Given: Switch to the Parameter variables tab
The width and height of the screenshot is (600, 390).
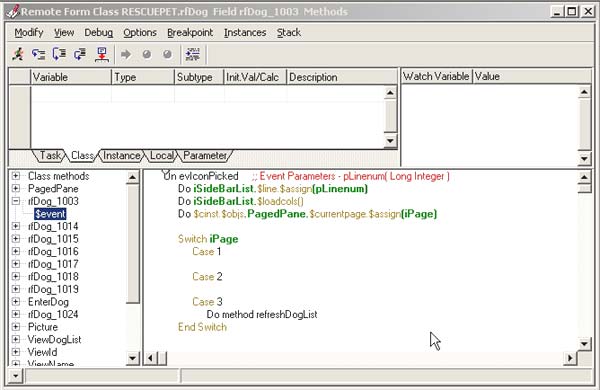Looking at the screenshot, I should (205, 155).
